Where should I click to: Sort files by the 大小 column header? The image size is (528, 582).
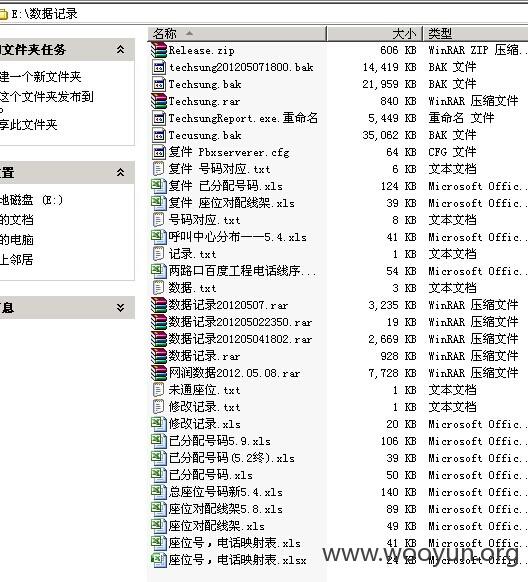tap(374, 34)
